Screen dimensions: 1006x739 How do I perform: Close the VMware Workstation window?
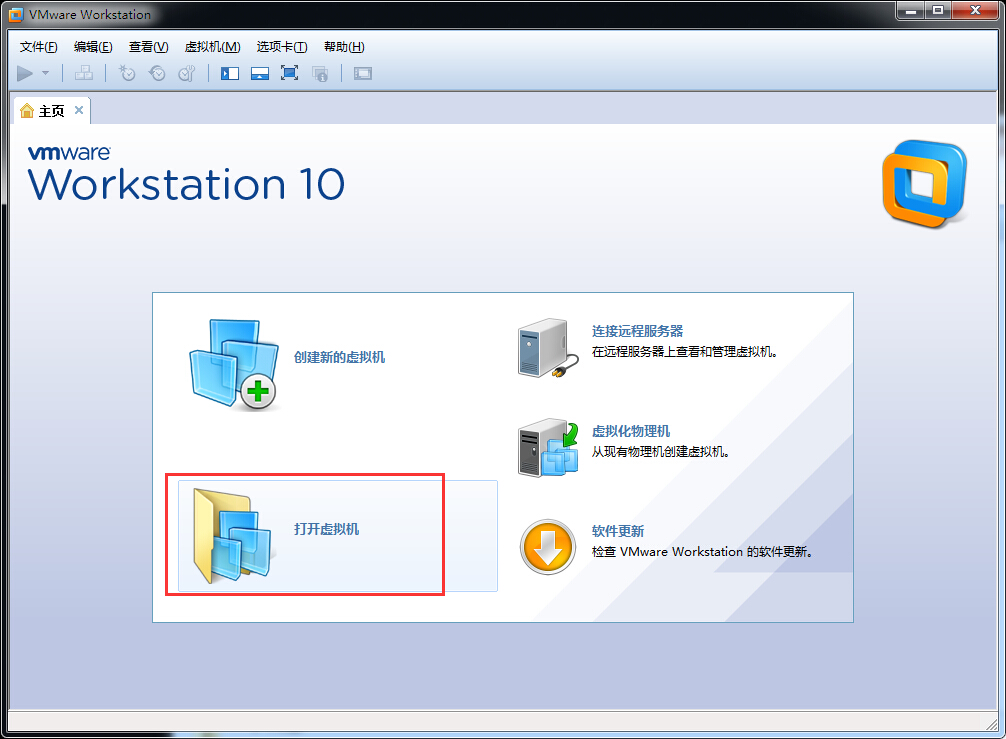tap(975, 11)
